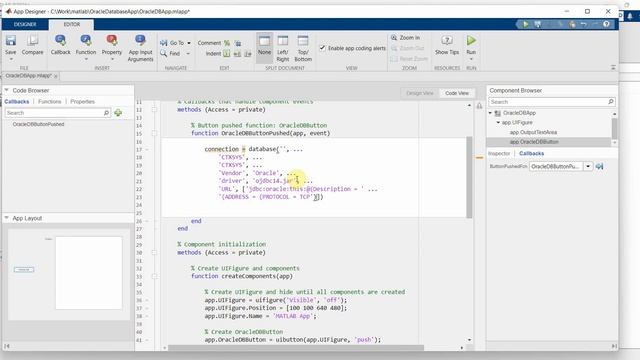Click quick access run icon in title strip
Viewport: 640px width, 360px height.
pos(525,24)
